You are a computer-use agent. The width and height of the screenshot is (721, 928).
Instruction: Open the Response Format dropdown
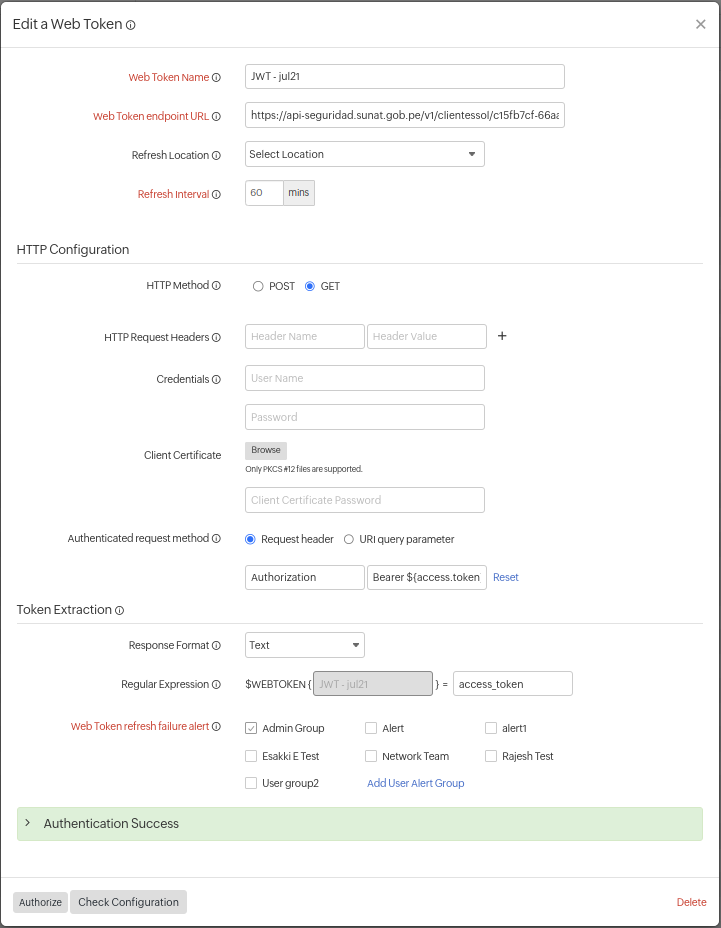[x=304, y=645]
